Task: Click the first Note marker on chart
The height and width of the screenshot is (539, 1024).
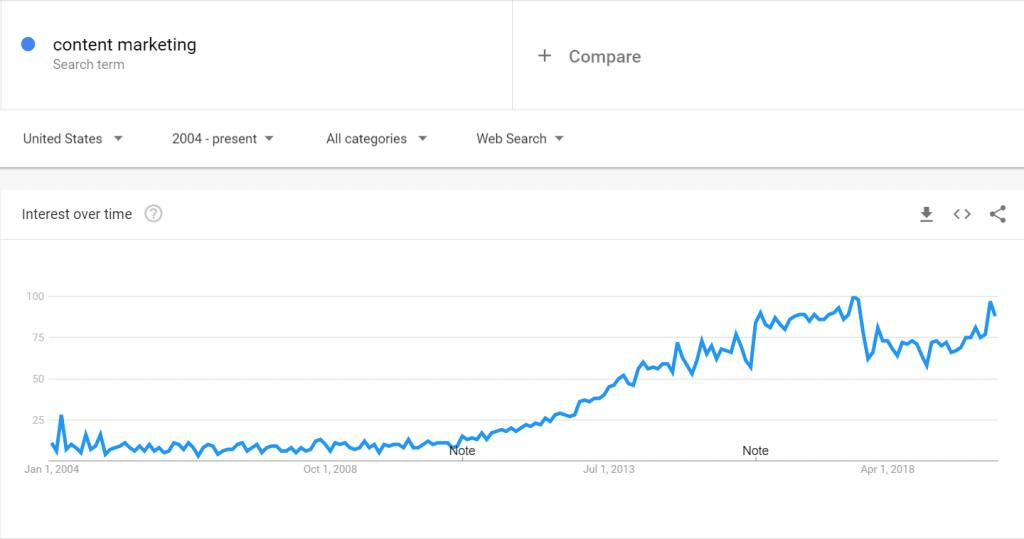Action: 462,451
